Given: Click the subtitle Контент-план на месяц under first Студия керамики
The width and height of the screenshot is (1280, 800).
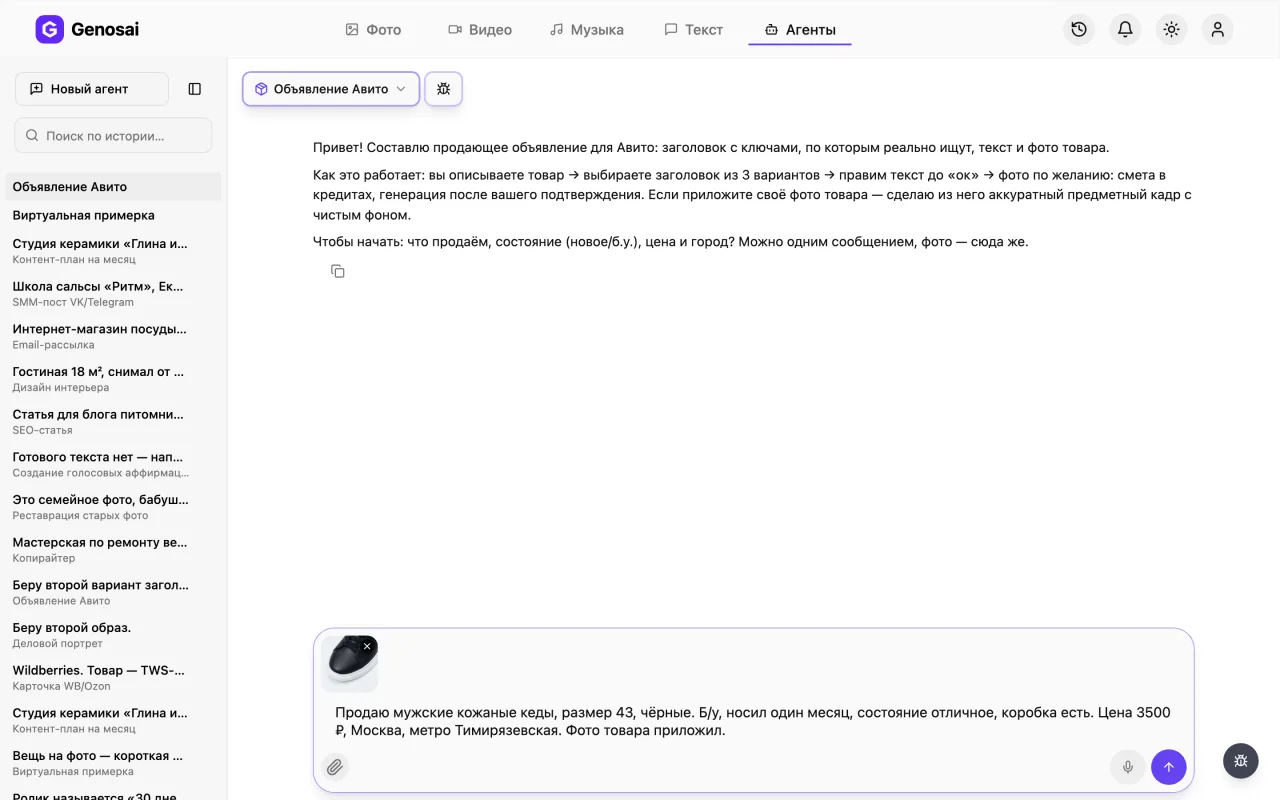Looking at the screenshot, I should point(74,259).
